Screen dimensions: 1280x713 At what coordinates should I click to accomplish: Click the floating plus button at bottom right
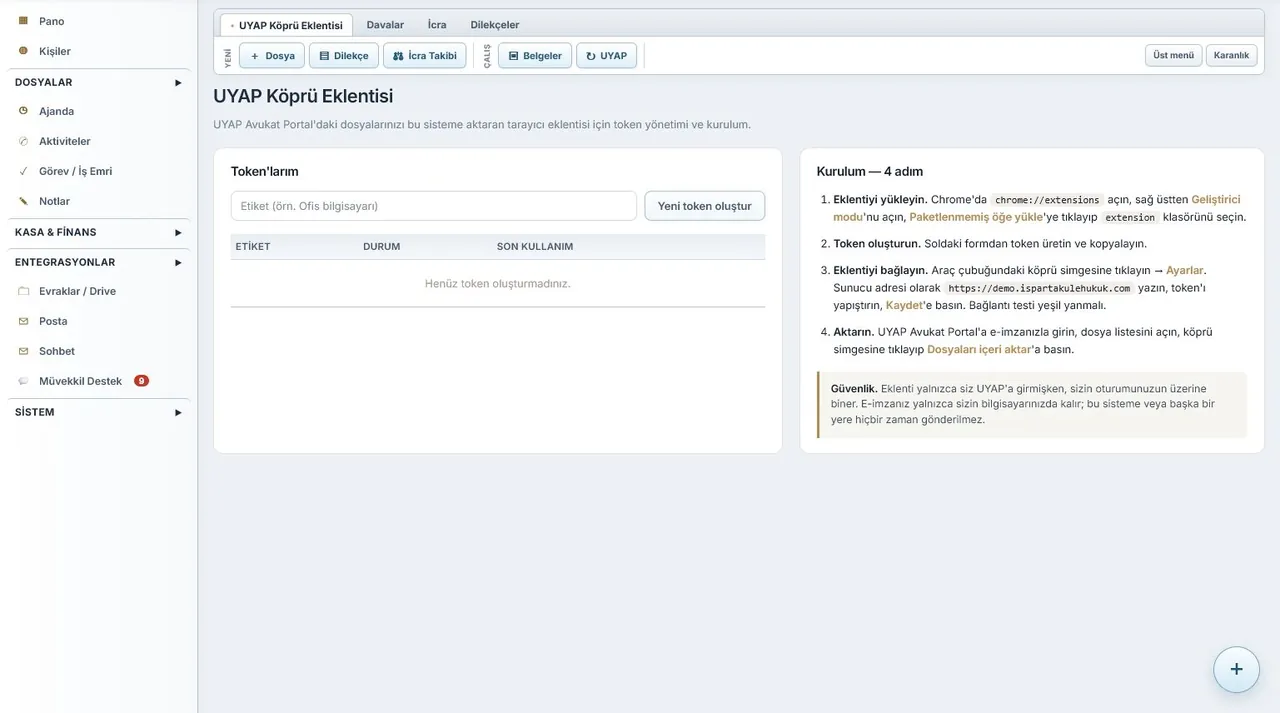point(1236,669)
